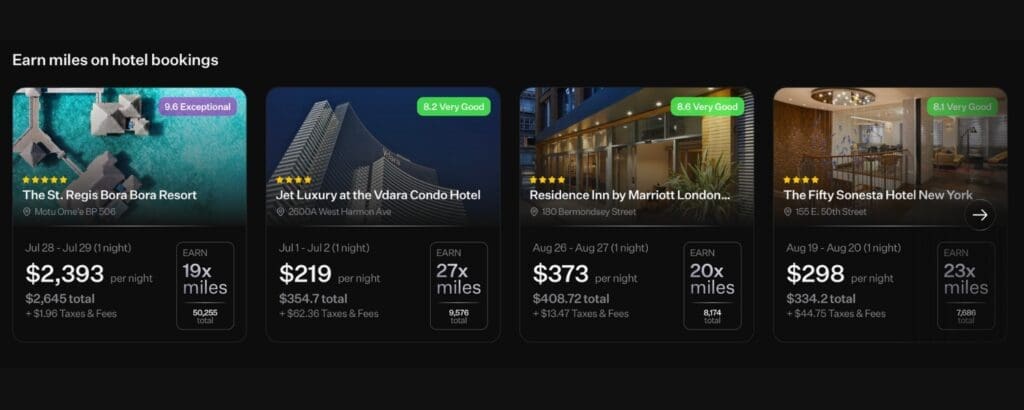This screenshot has width=1024, height=410.
Task: Select the 8.6 Very Good rating badge
Action: [x=707, y=106]
